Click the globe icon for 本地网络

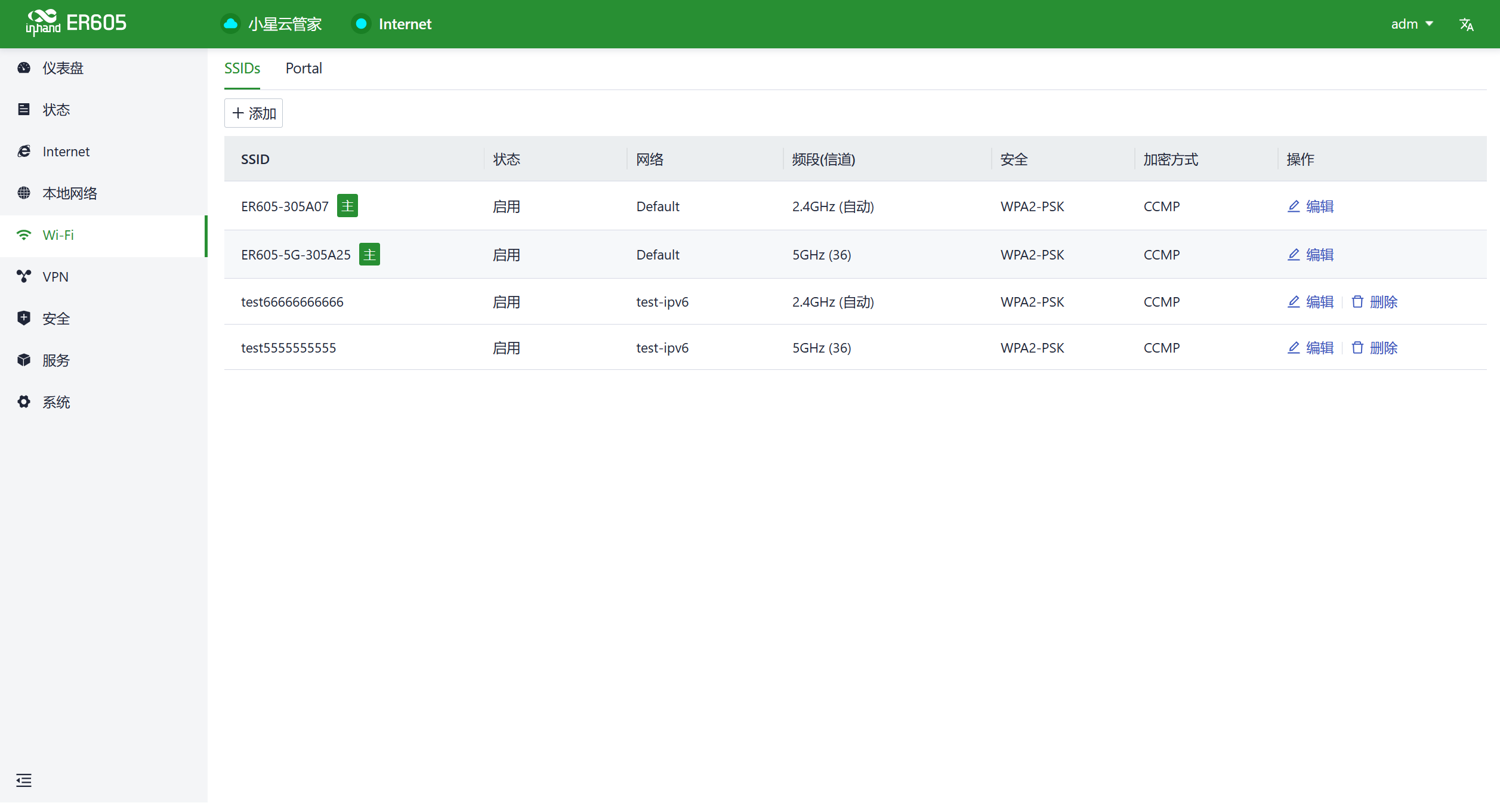pos(24,193)
